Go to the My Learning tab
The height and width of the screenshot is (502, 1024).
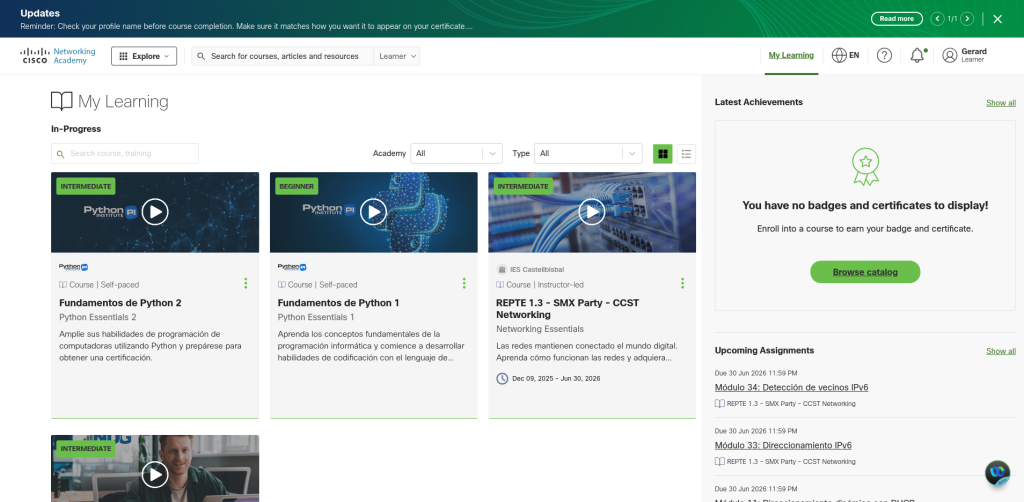click(x=791, y=56)
